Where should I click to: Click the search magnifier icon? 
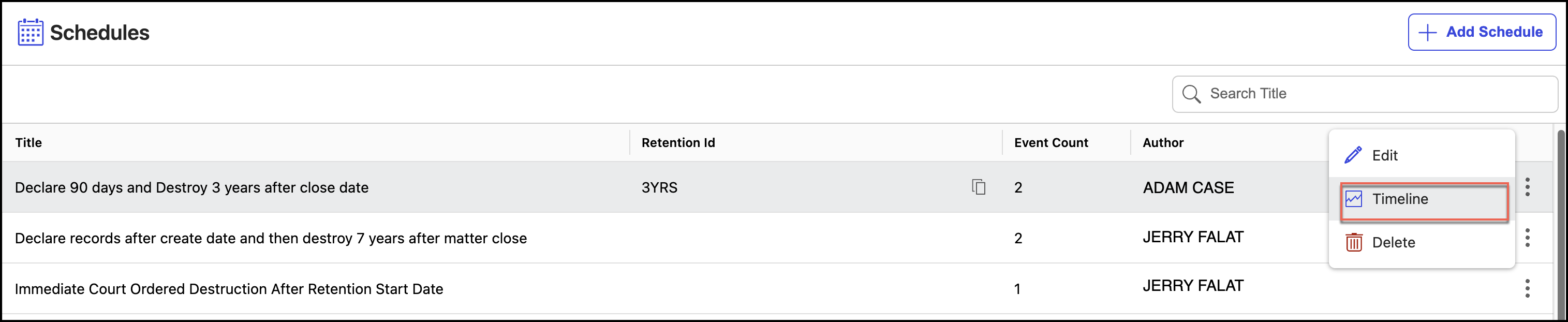(x=1191, y=94)
